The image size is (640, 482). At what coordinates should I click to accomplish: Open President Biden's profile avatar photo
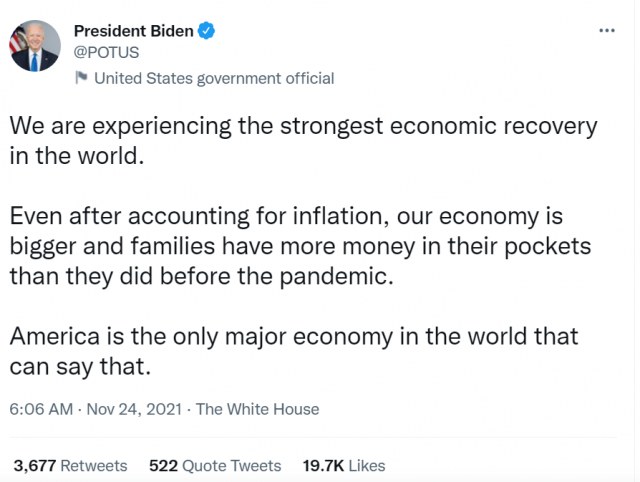(34, 46)
